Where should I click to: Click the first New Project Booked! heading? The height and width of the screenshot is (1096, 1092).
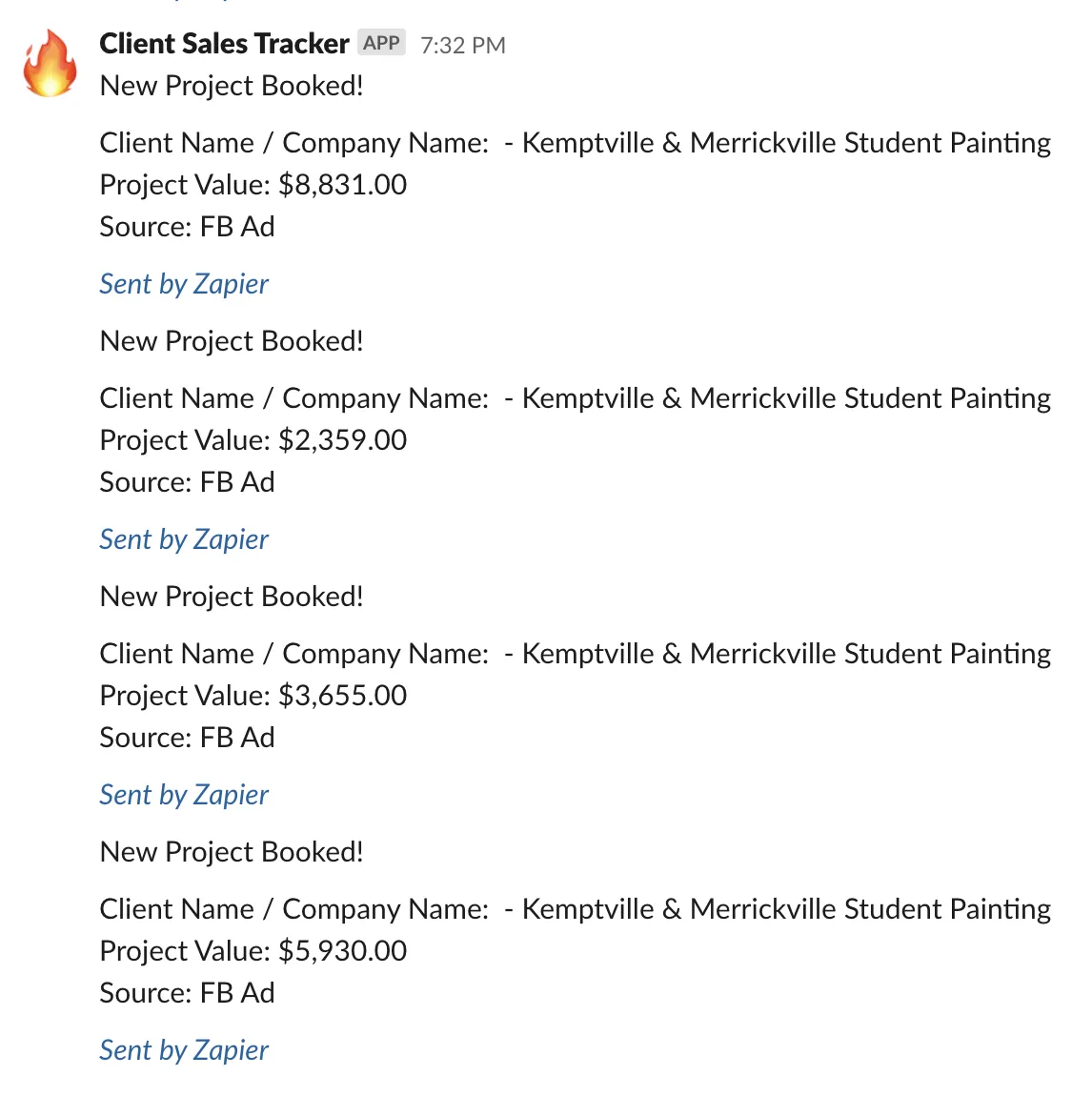[x=232, y=86]
